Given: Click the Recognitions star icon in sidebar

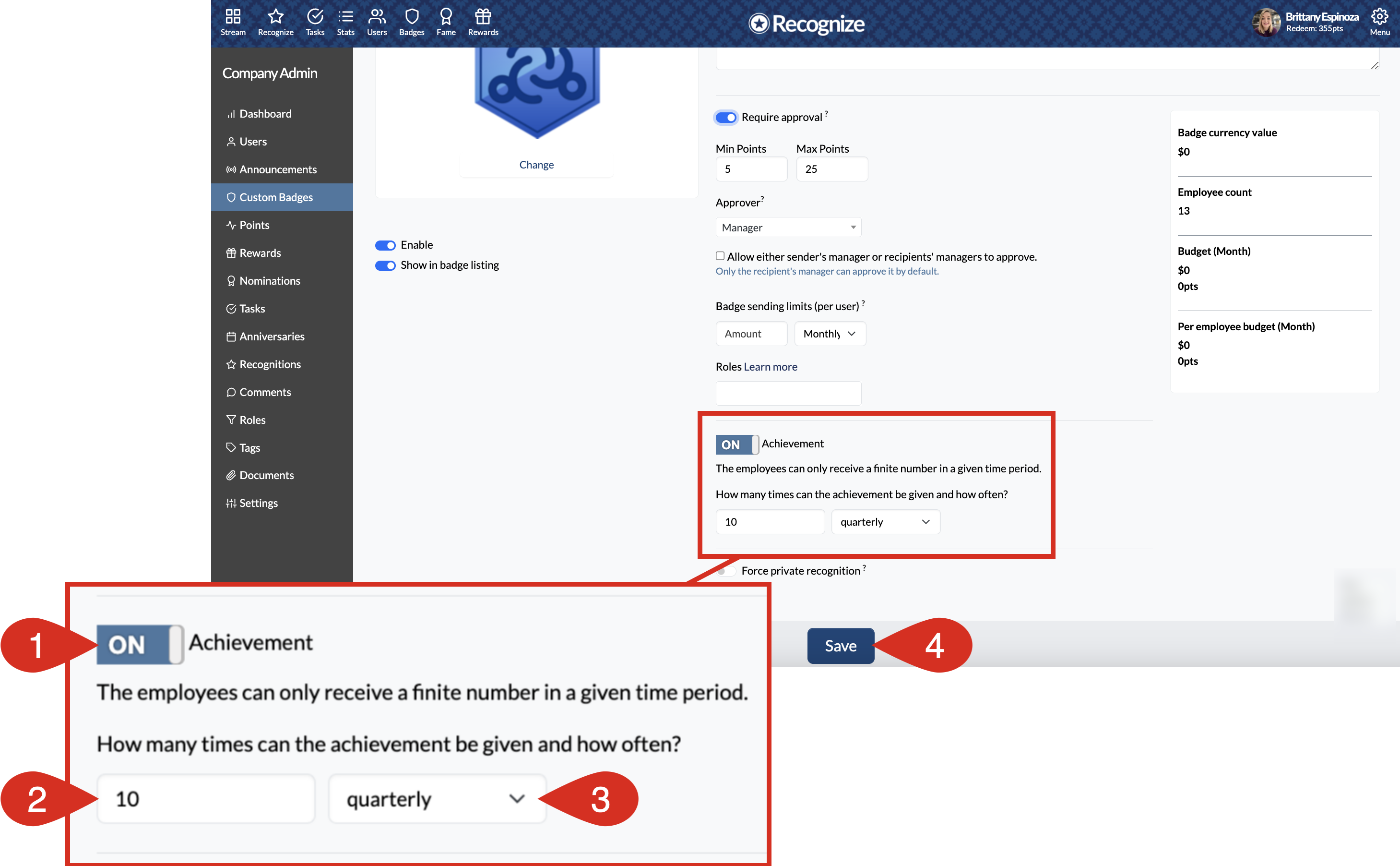Looking at the screenshot, I should [x=231, y=364].
